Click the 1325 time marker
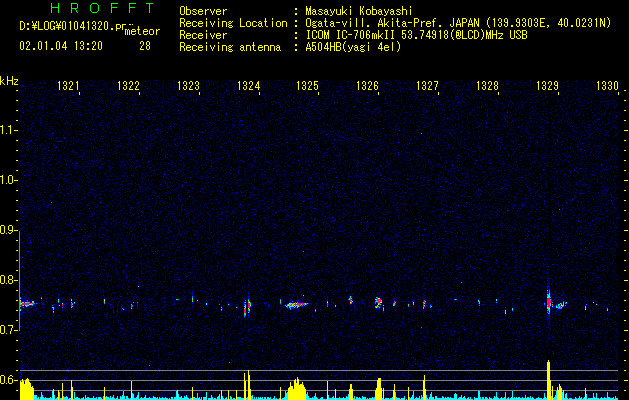Image resolution: width=629 pixels, height=400 pixels. pos(307,86)
